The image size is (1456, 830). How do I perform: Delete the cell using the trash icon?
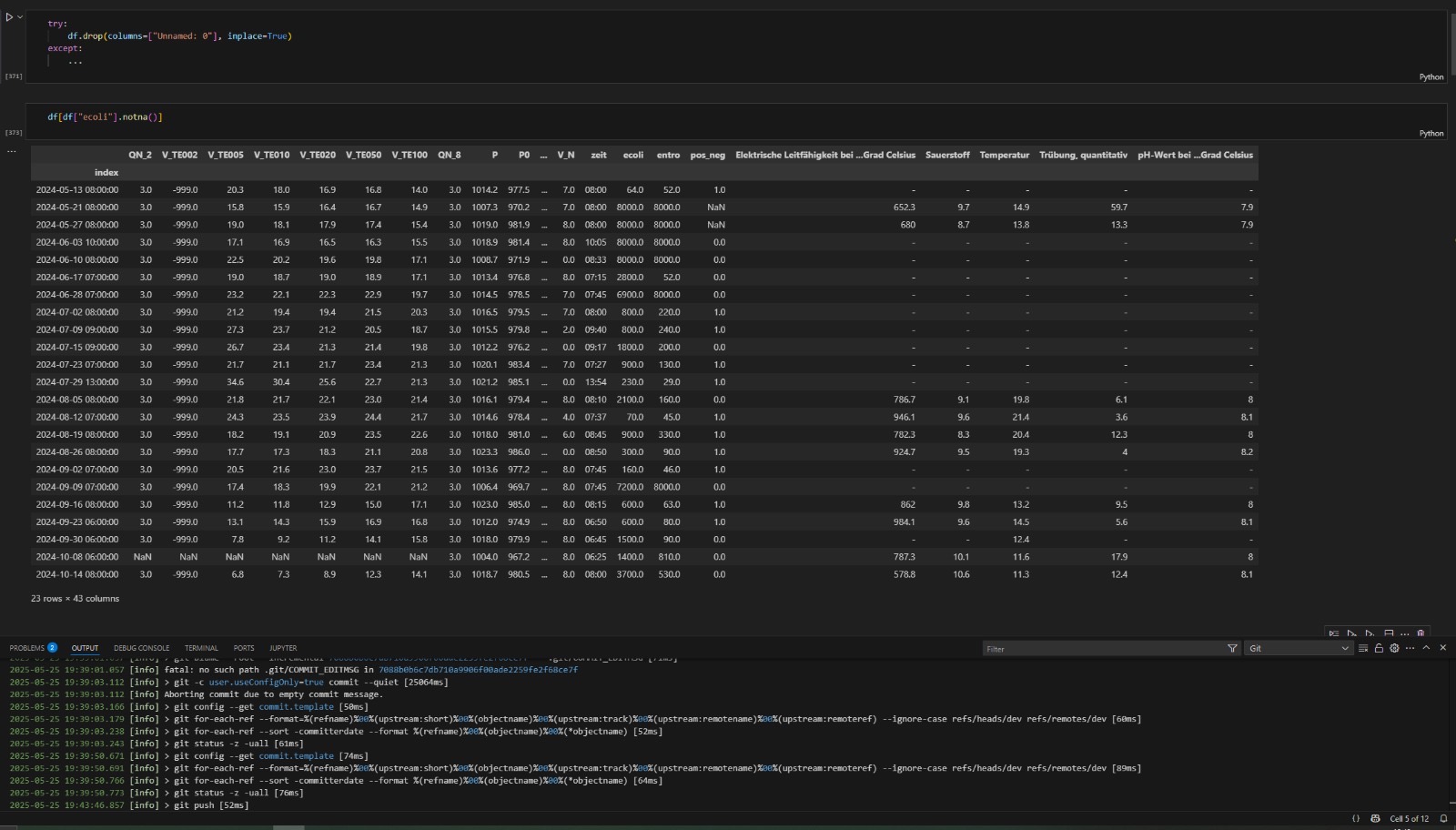click(x=1421, y=633)
